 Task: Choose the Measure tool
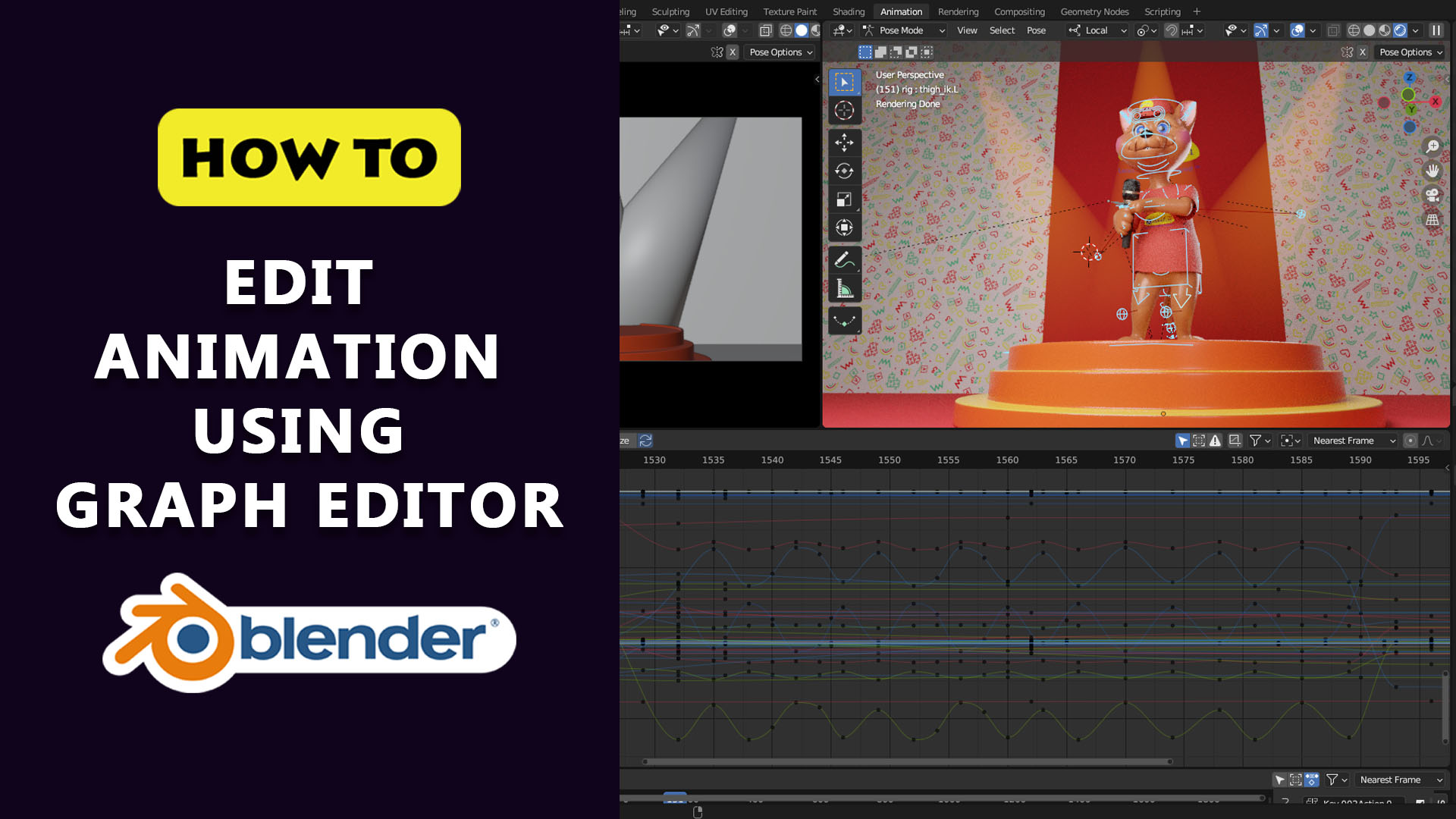point(844,289)
